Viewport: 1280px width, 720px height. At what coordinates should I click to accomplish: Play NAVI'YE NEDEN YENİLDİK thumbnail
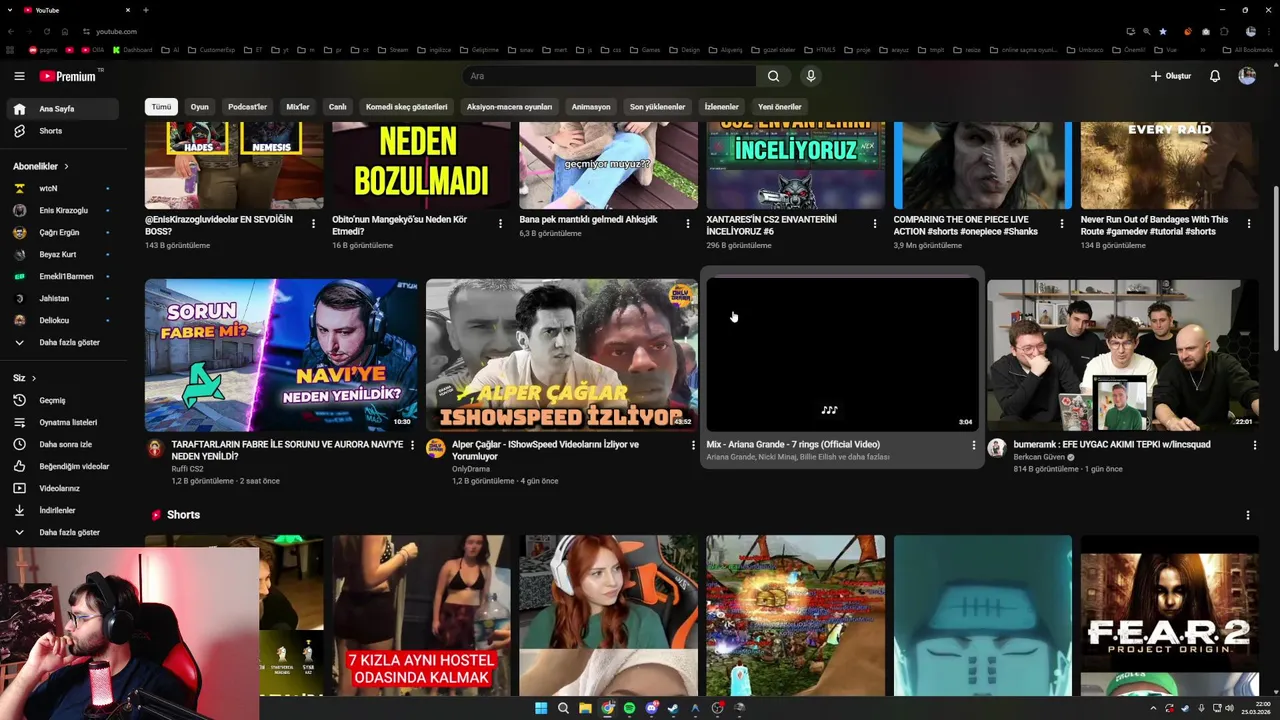click(x=281, y=355)
